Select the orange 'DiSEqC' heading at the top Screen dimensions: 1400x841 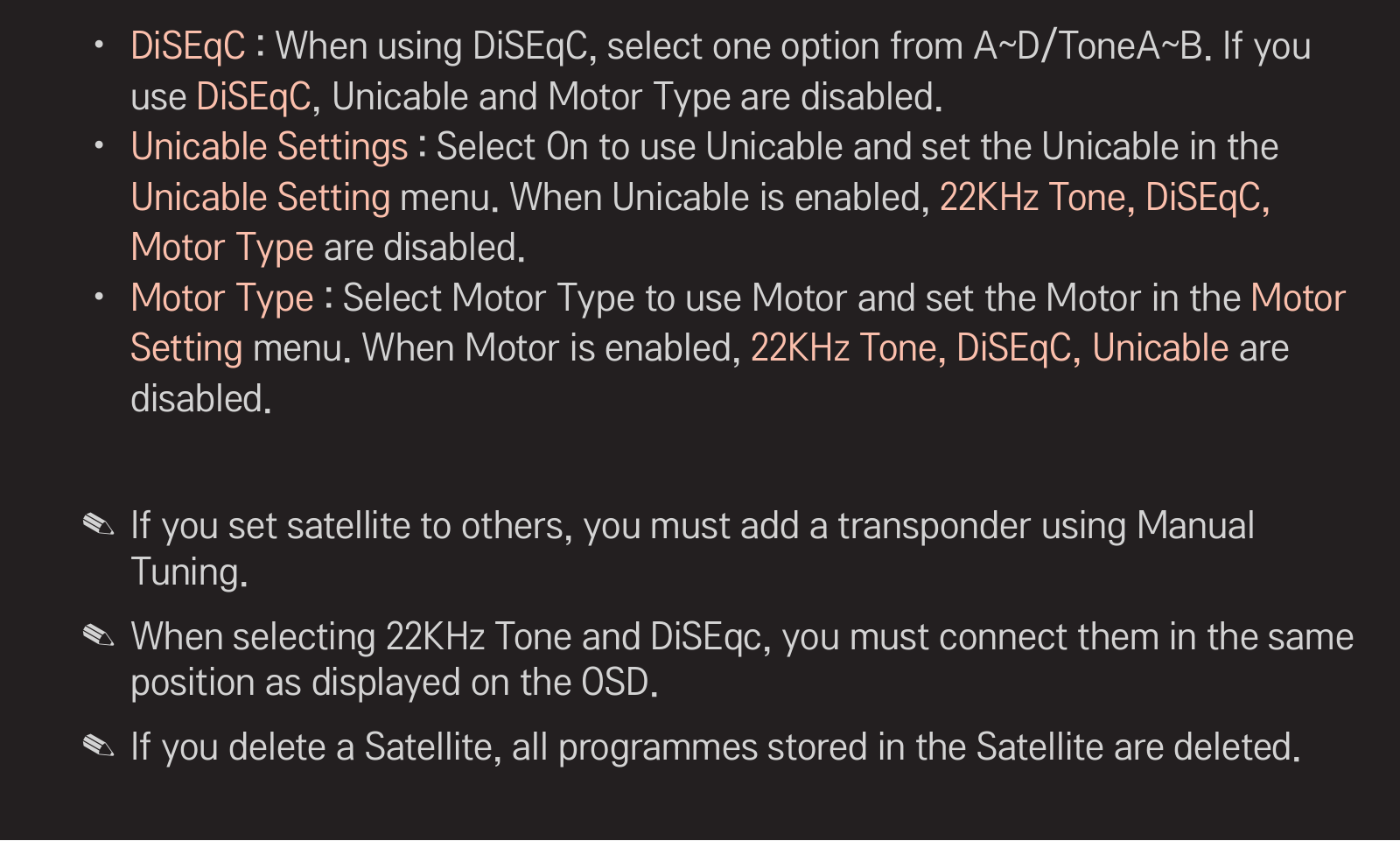tap(188, 46)
